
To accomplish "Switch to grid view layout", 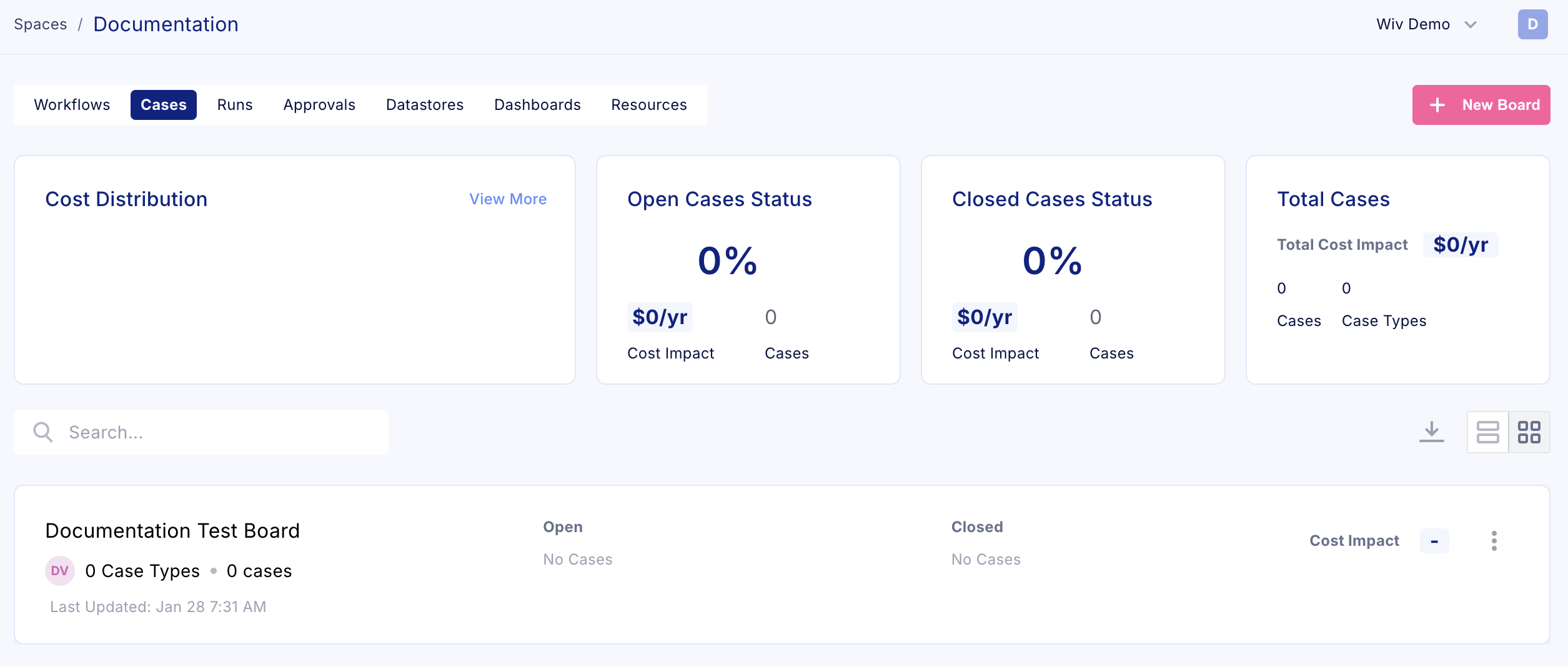I will [1529, 432].
